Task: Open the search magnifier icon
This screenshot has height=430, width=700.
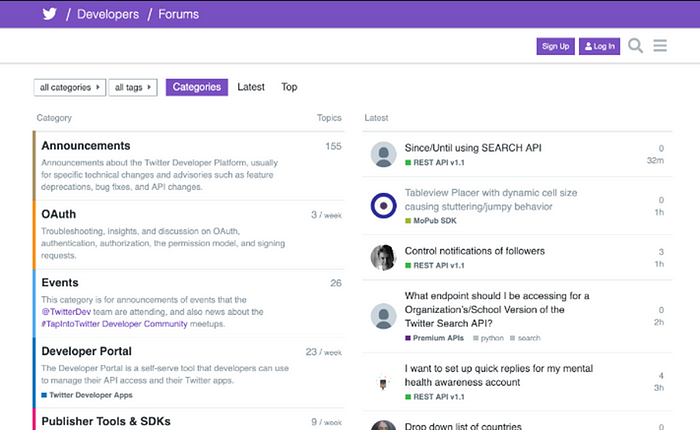Action: 635,46
